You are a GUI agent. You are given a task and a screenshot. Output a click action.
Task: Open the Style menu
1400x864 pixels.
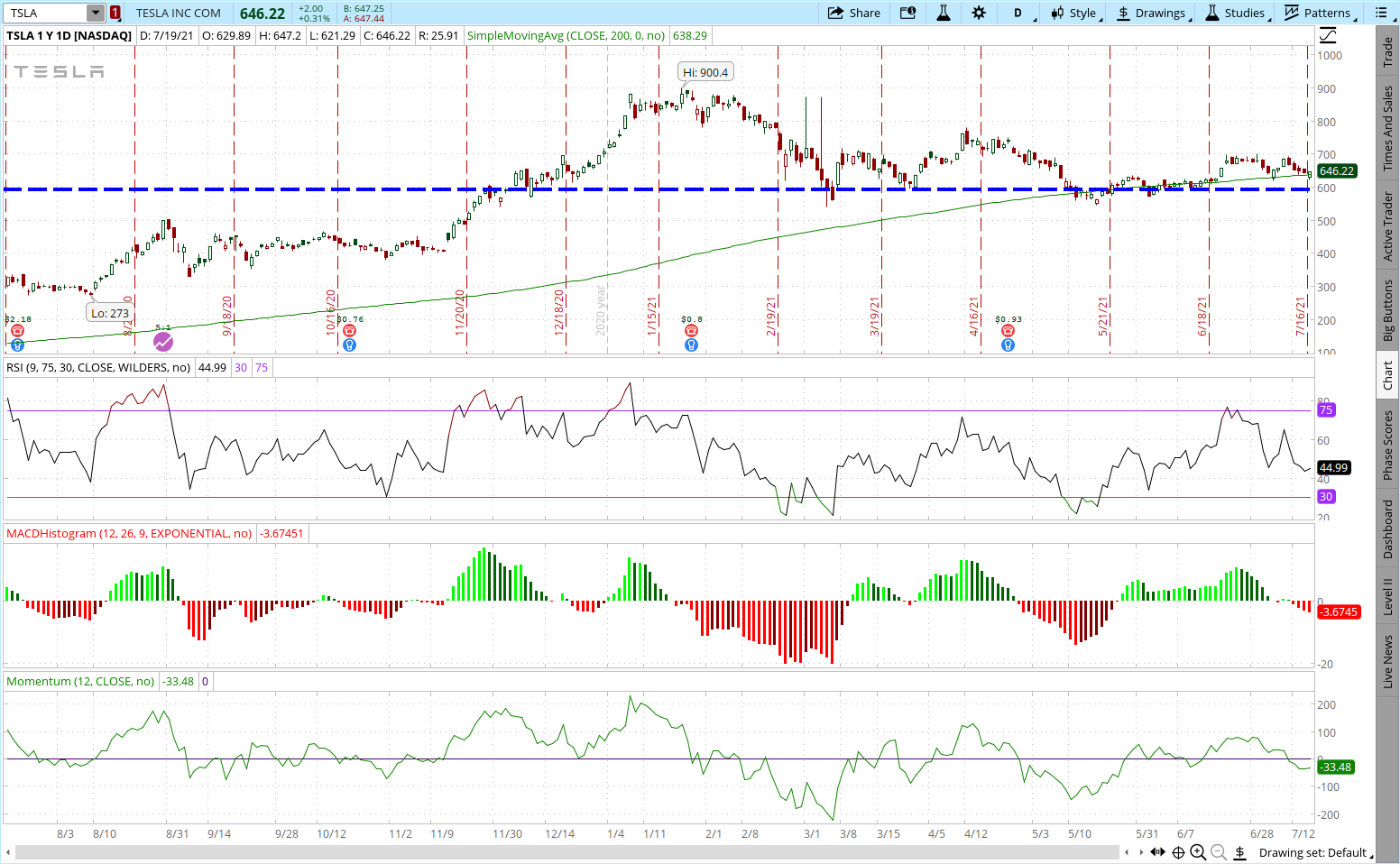[x=1073, y=13]
